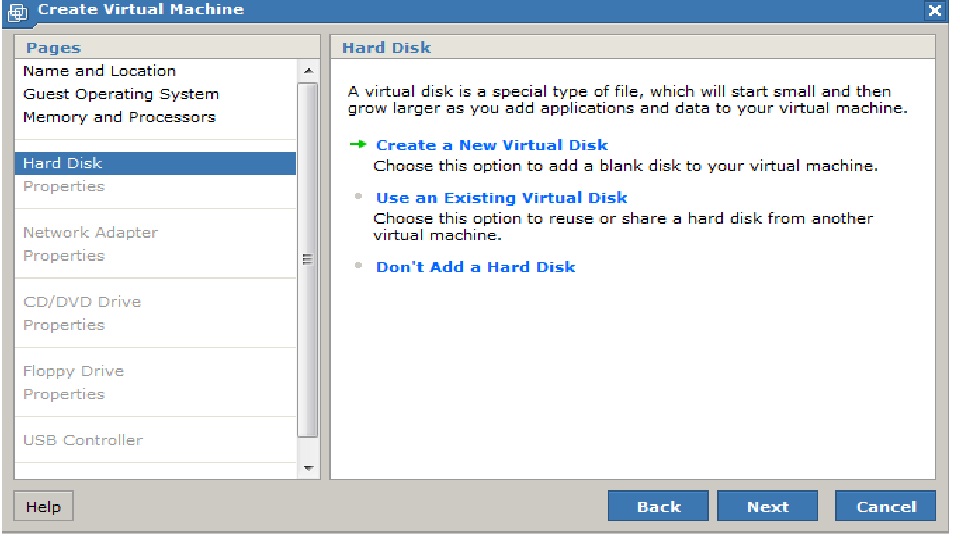
Task: Choose Create a New Virtual Disk
Action: click(x=491, y=145)
